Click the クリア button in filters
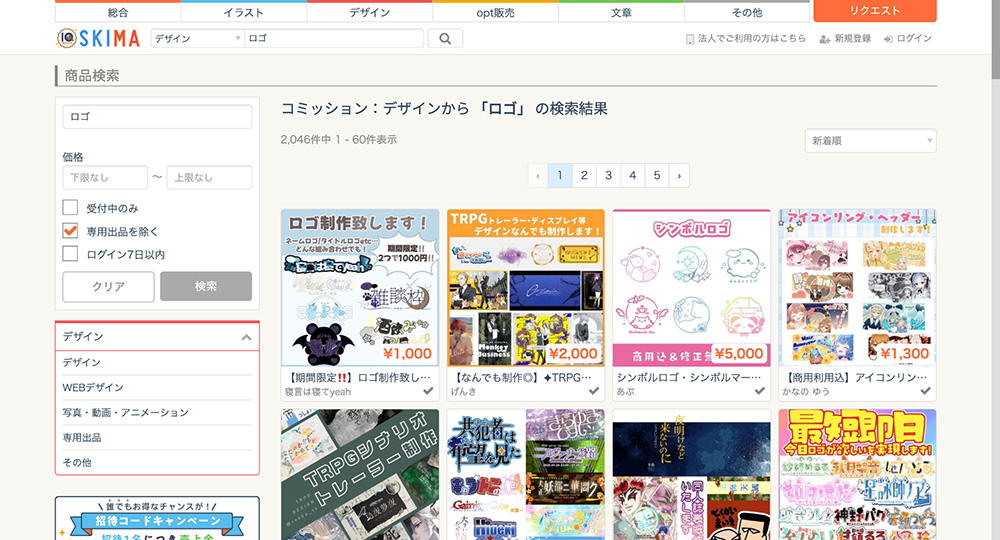The image size is (1000, 540). [x=108, y=287]
